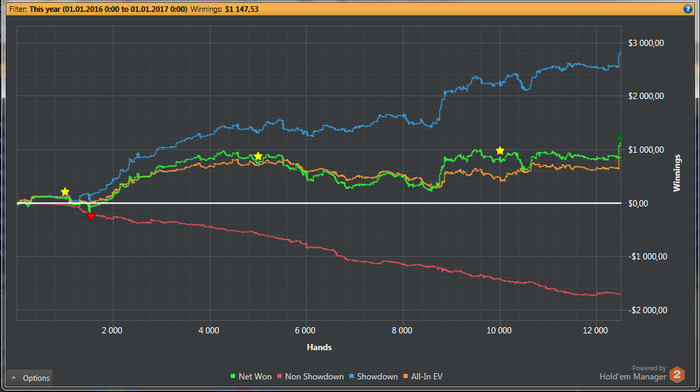700x392 pixels.
Task: Expand the Options panel
Action: pyautogui.click(x=30, y=378)
